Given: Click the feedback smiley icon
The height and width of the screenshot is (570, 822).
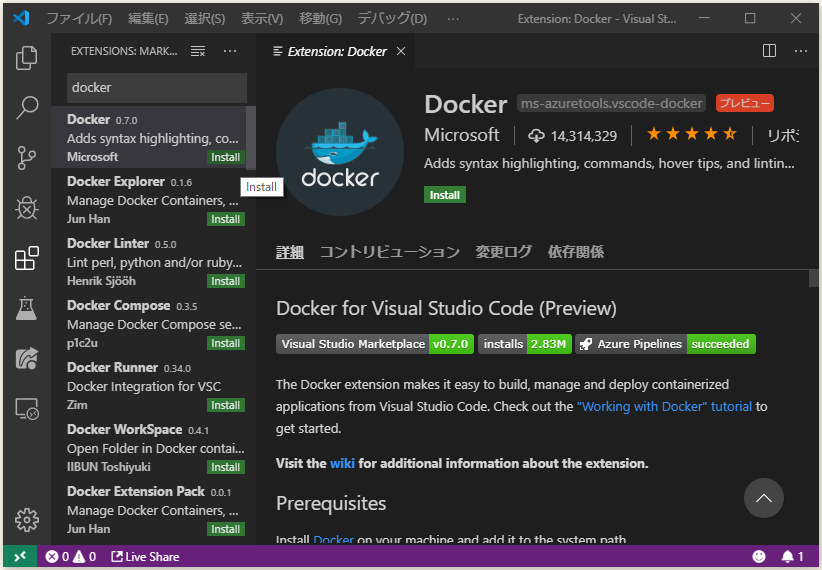Looking at the screenshot, I should pyautogui.click(x=759, y=556).
